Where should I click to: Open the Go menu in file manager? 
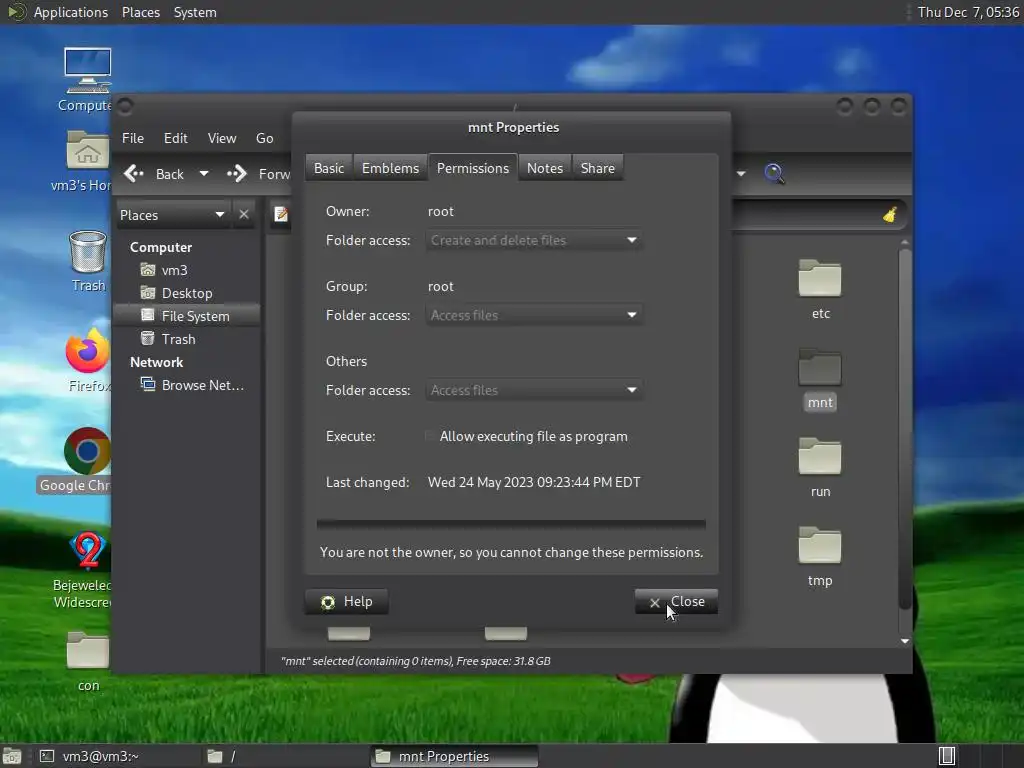pyautogui.click(x=264, y=138)
